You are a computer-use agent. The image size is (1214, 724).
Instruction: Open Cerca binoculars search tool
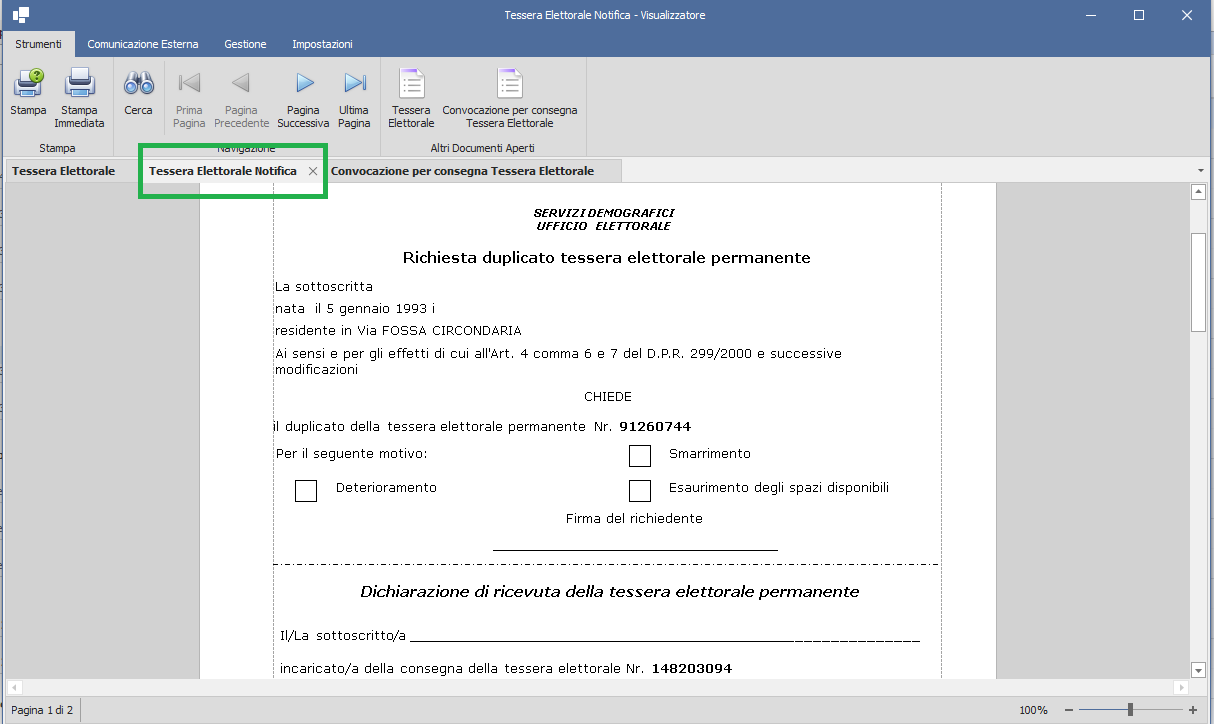(138, 83)
